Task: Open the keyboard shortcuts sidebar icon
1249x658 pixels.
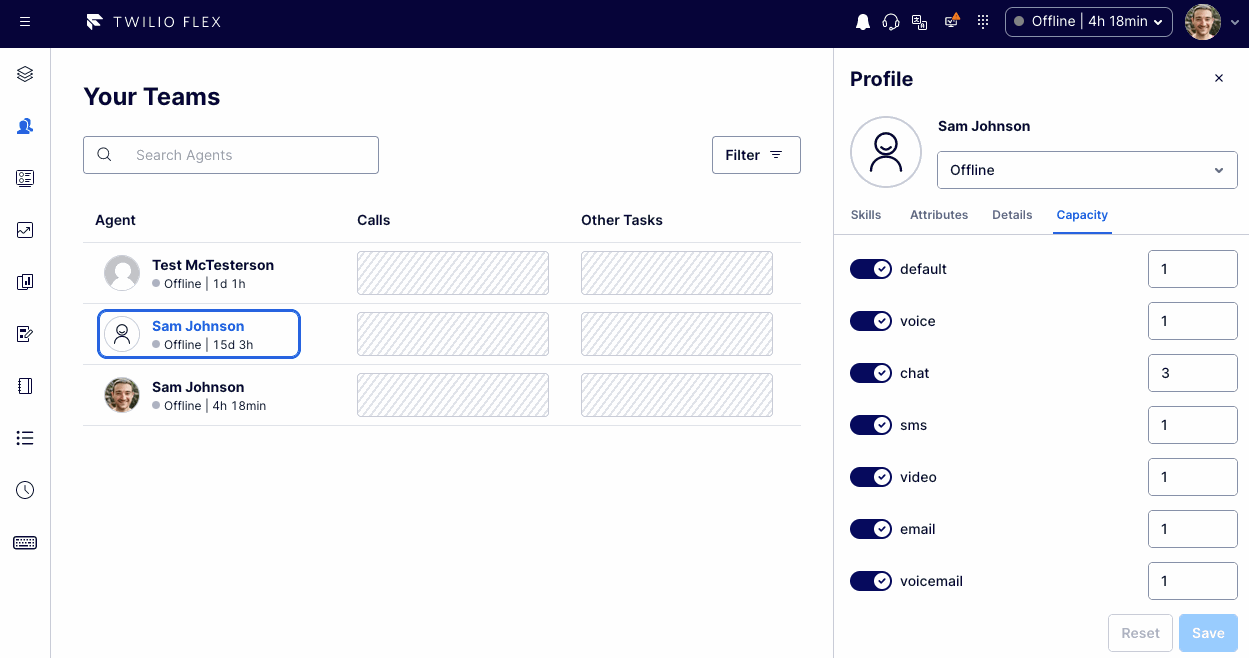Action: (x=25, y=542)
